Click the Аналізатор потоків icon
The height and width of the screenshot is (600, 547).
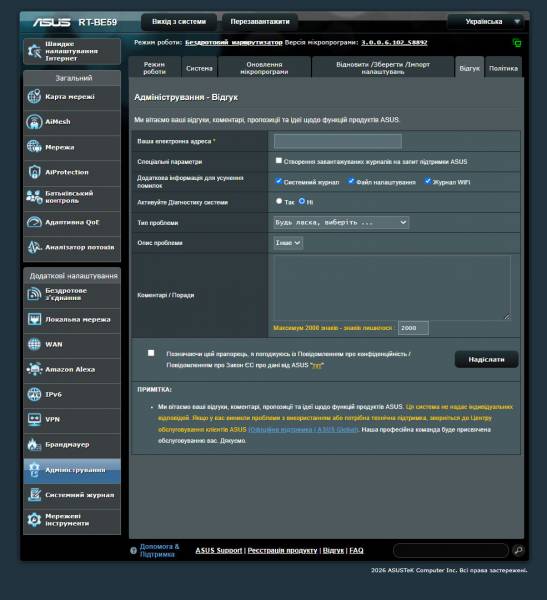coord(34,247)
